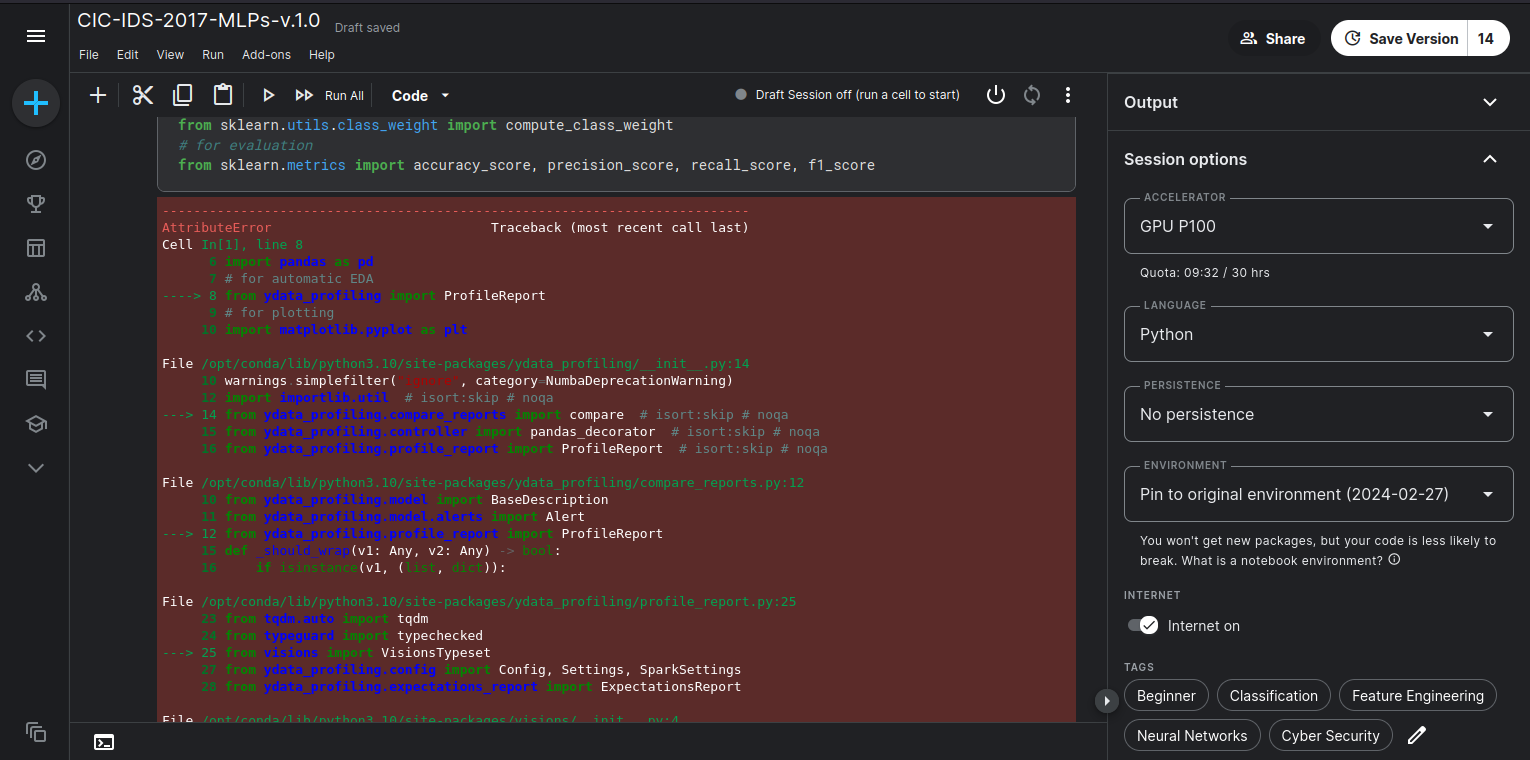Open the Add-ons menu

tap(266, 55)
